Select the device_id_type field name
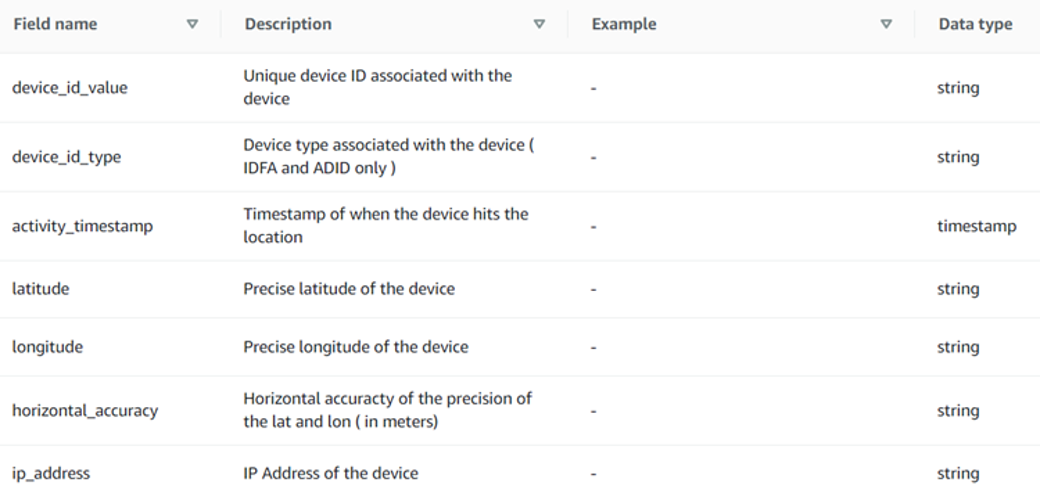This screenshot has height=500, width=1040. pos(66,157)
